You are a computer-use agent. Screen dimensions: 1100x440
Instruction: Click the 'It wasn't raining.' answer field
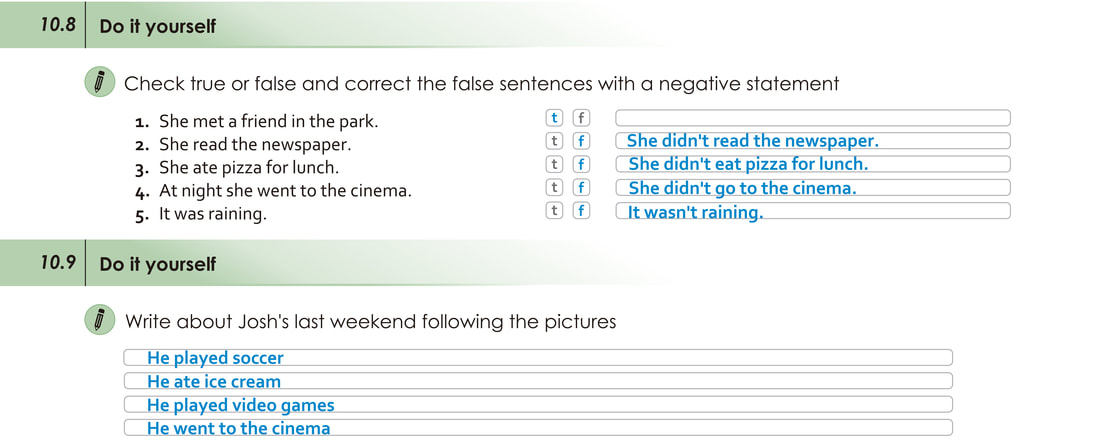tap(812, 211)
